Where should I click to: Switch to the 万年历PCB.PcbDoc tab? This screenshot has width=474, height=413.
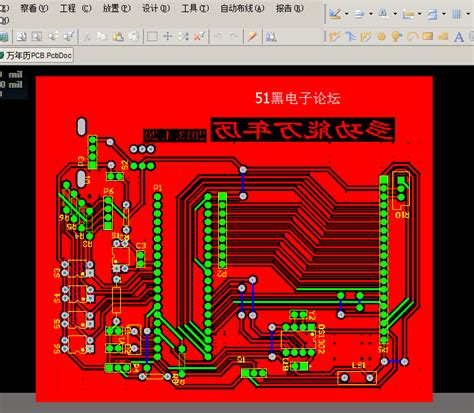36,55
